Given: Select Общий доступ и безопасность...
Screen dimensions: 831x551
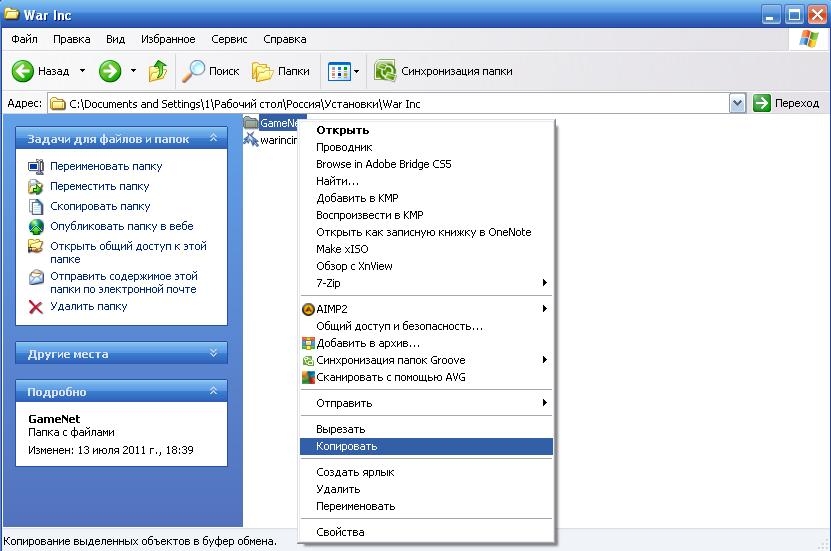Looking at the screenshot, I should (x=426, y=326).
